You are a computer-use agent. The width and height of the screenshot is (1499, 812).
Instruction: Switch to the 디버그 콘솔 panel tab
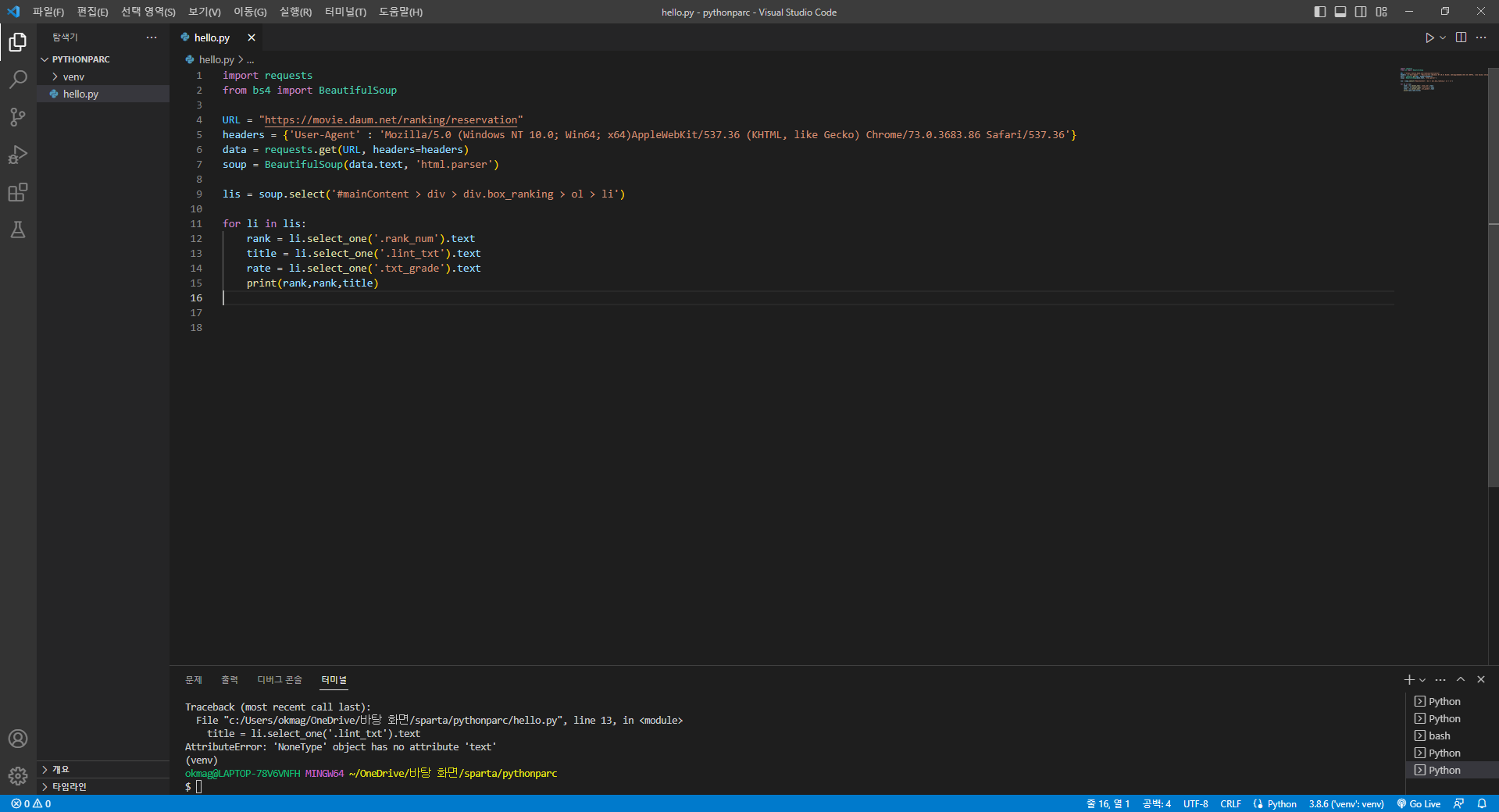click(x=280, y=680)
